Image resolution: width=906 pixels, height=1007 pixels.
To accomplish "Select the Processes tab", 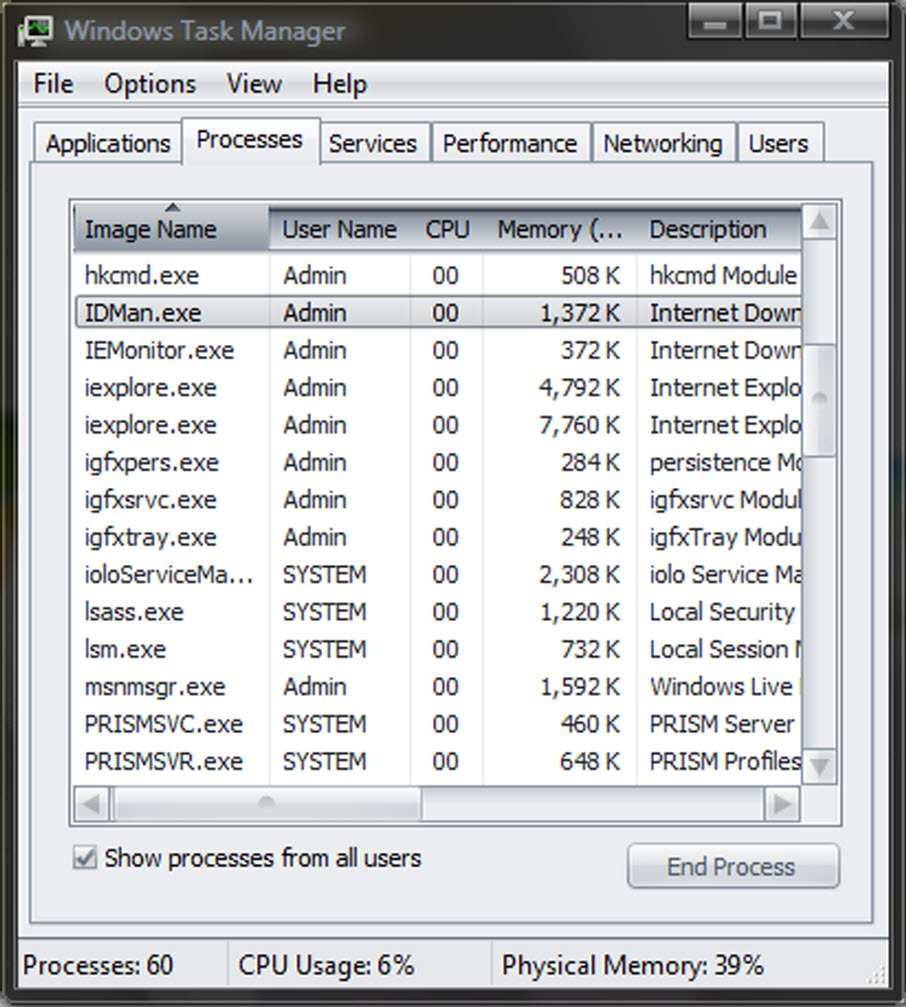I will tap(250, 139).
